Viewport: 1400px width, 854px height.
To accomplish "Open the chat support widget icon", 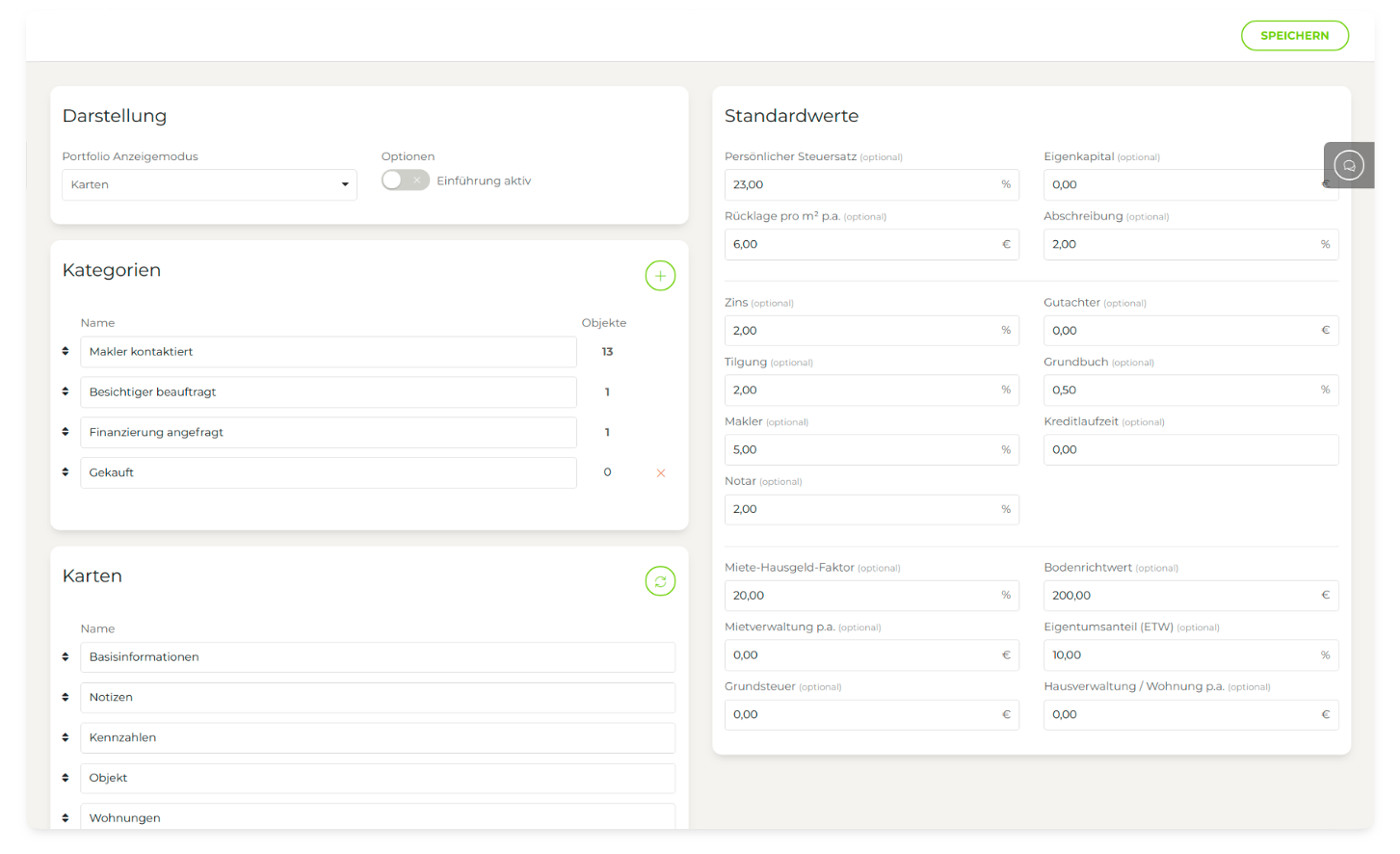I will click(x=1349, y=166).
